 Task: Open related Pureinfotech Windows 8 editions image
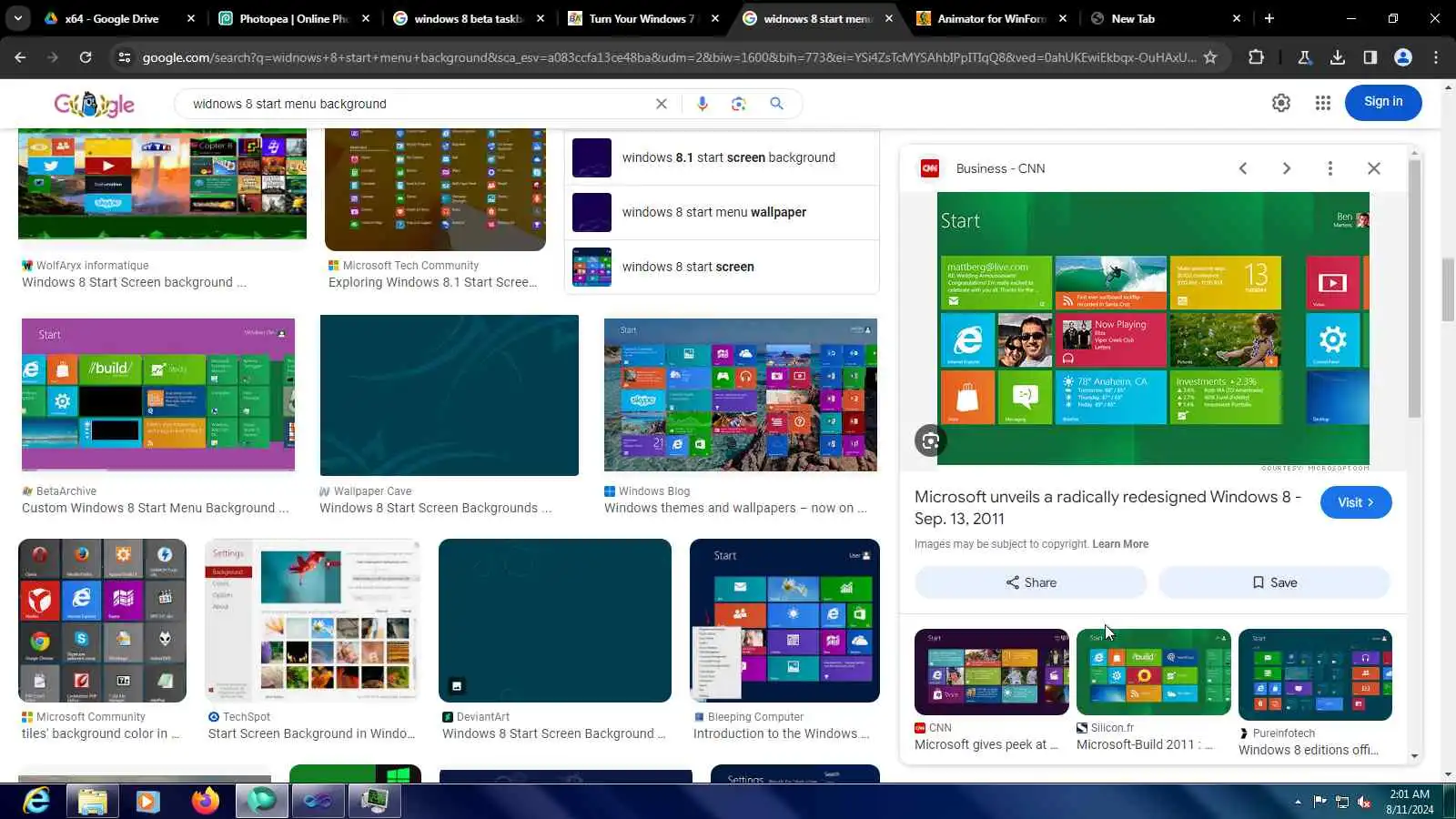(x=1315, y=674)
